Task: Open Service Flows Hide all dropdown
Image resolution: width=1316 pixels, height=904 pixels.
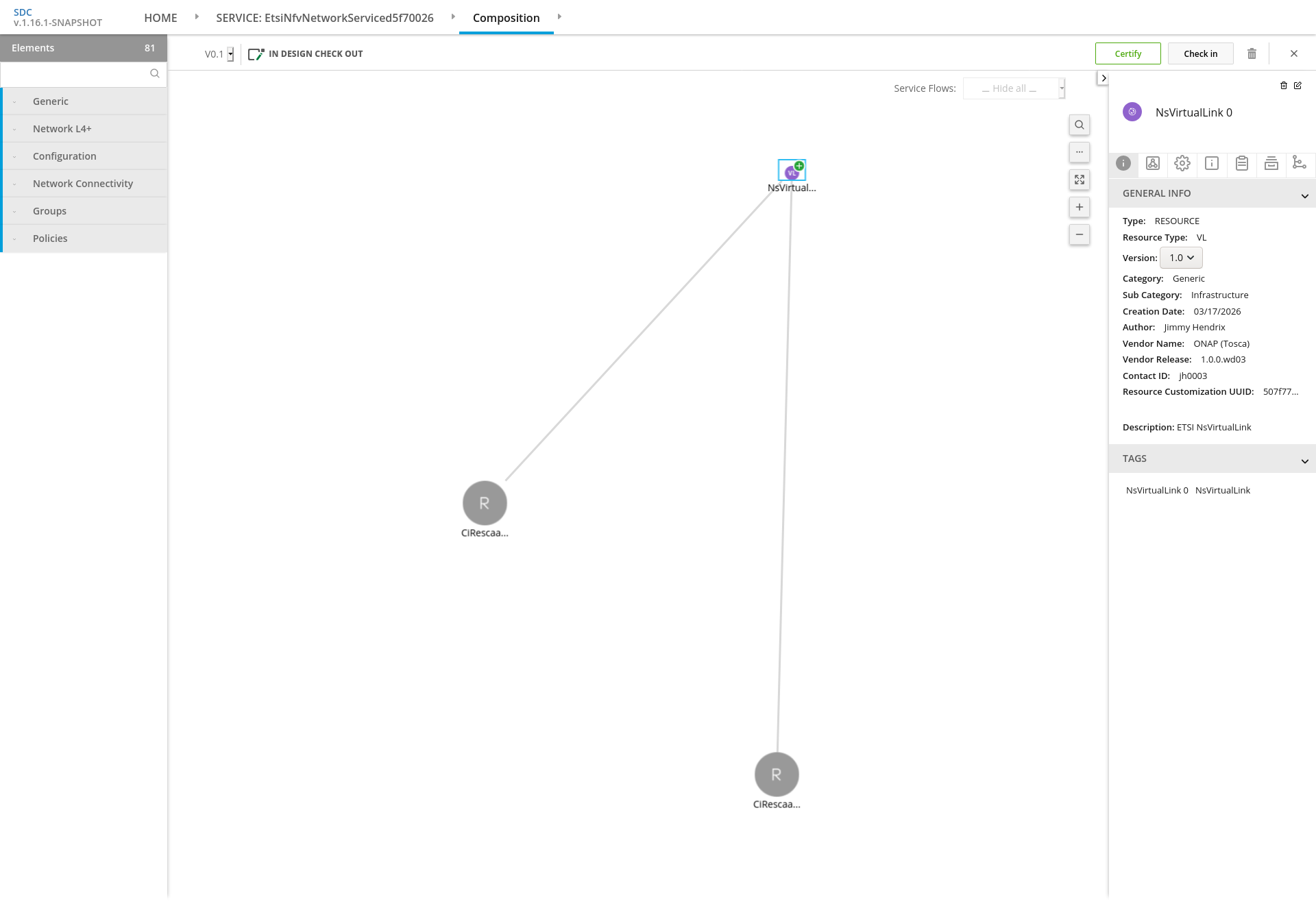Action: point(1014,88)
